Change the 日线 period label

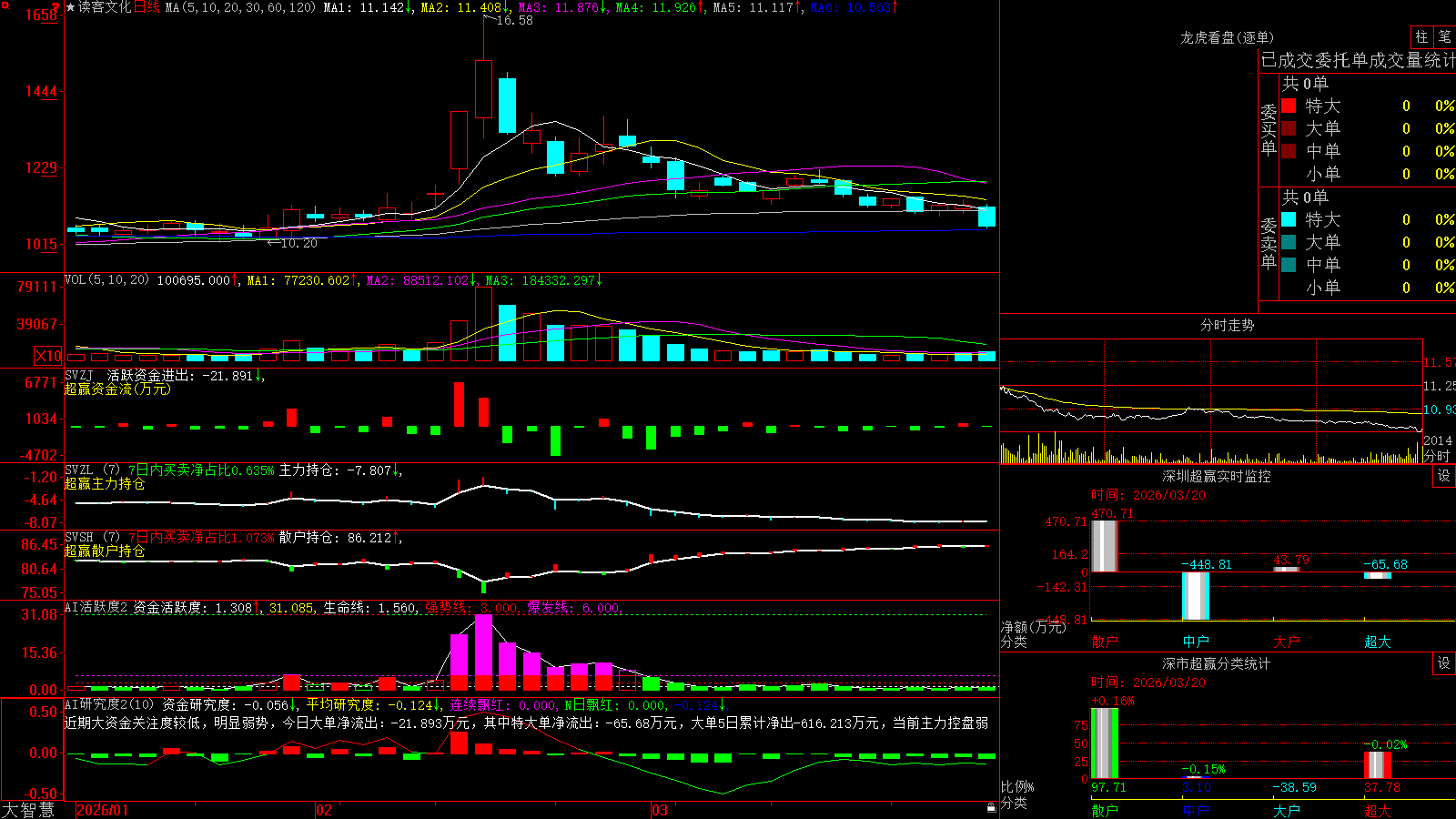(147, 7)
